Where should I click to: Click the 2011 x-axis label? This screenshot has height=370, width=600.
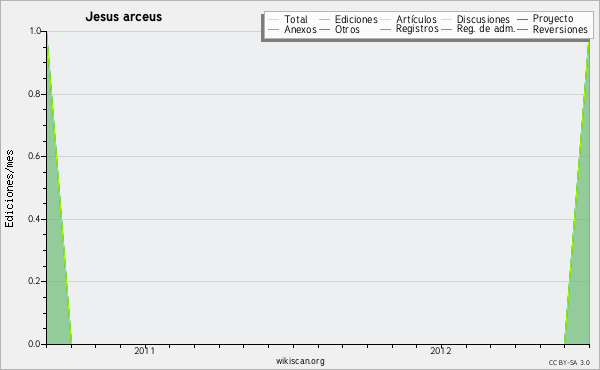tap(145, 351)
